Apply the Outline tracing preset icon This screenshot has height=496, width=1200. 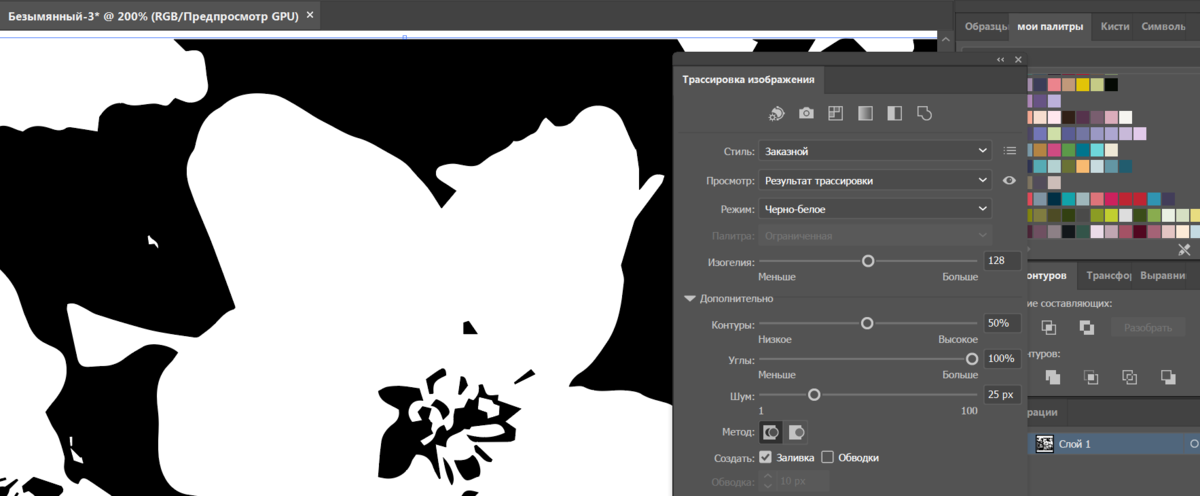(924, 113)
